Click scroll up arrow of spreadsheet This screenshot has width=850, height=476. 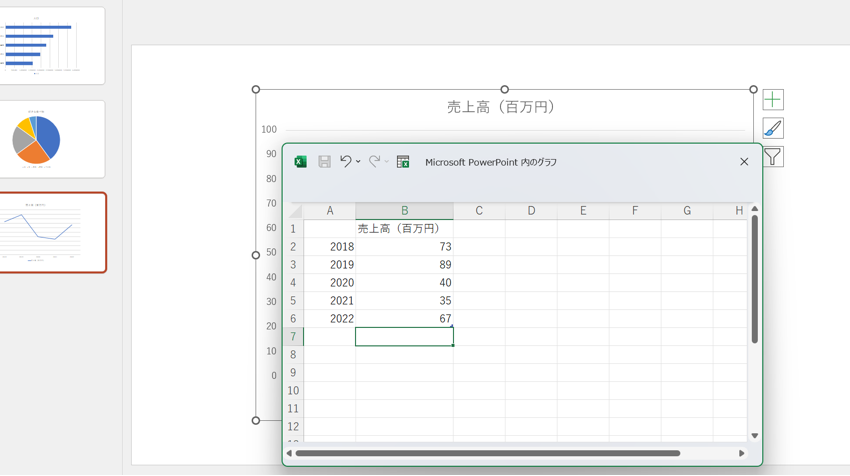(x=755, y=209)
